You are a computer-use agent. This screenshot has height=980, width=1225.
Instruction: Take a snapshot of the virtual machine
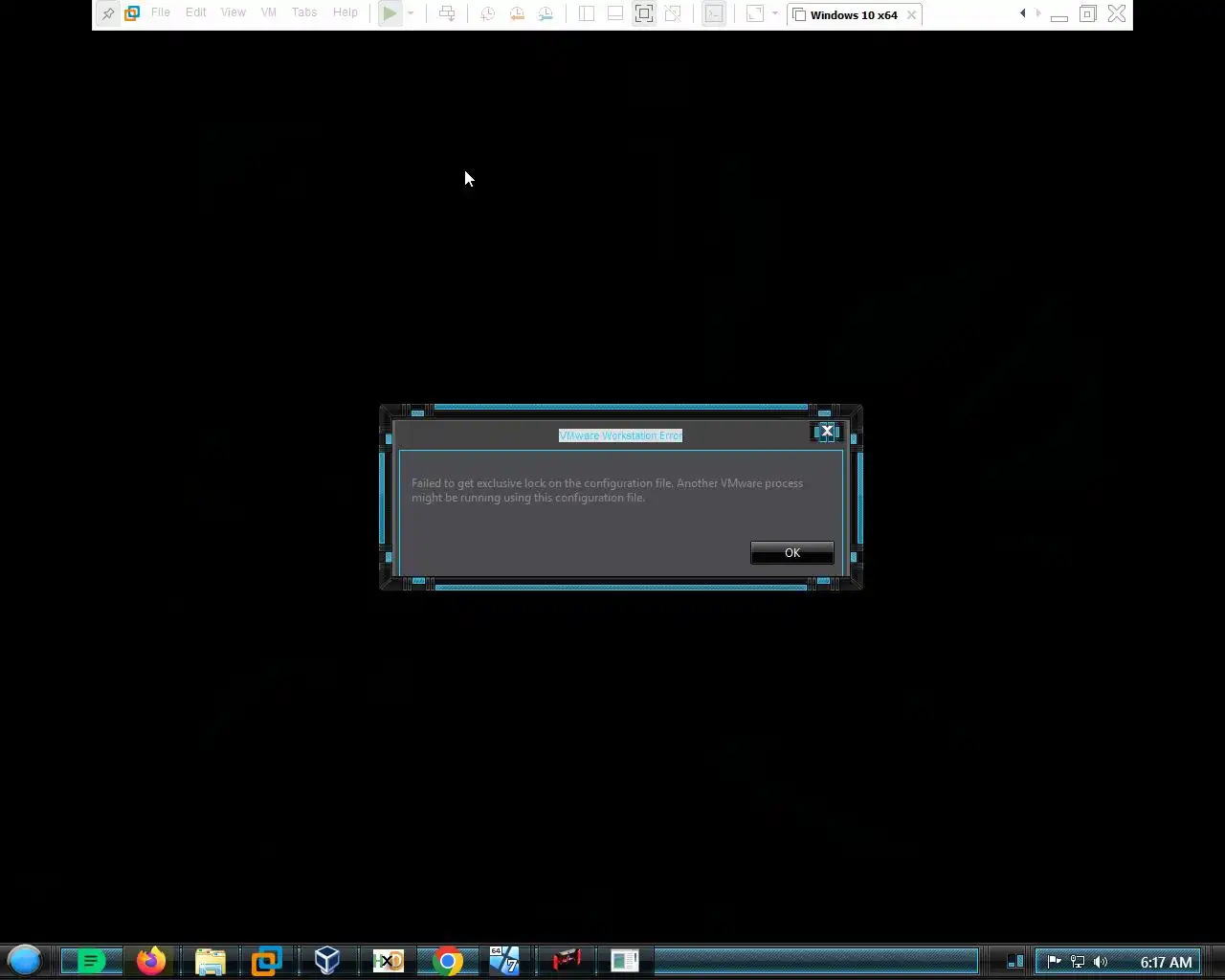coord(487,13)
